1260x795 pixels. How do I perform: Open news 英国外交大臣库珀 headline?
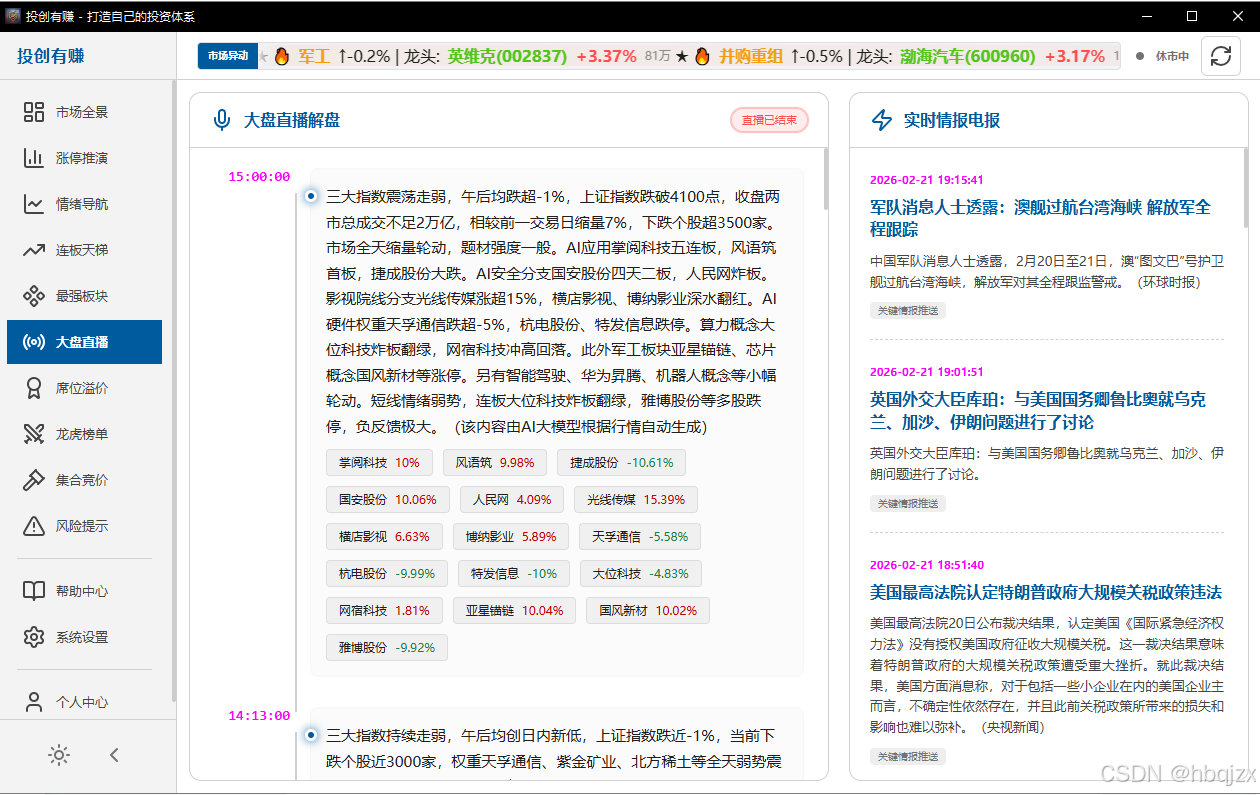(1038, 410)
